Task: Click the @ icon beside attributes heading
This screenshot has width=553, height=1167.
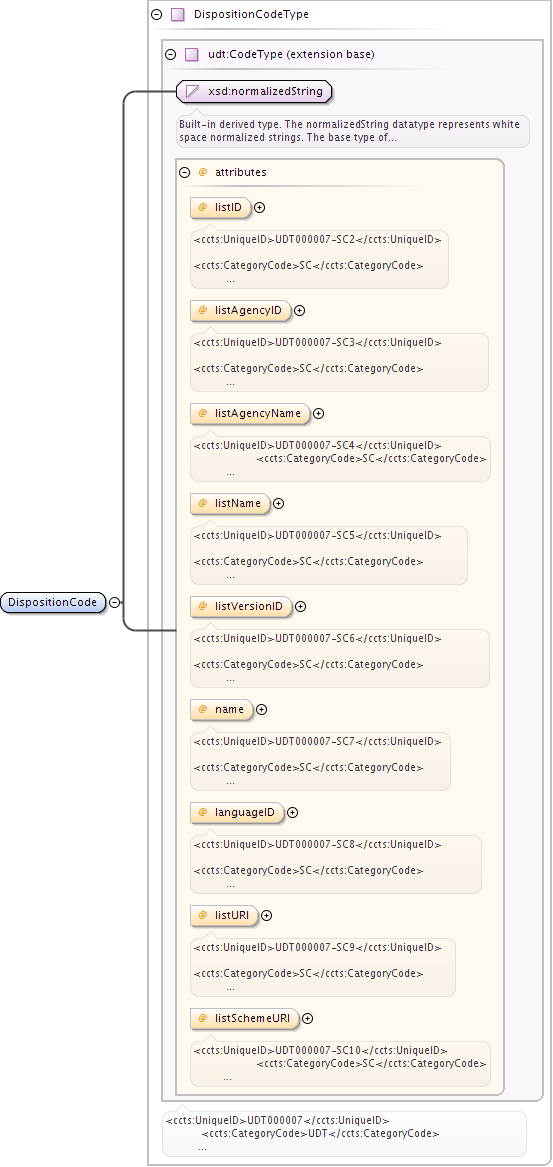Action: [202, 173]
